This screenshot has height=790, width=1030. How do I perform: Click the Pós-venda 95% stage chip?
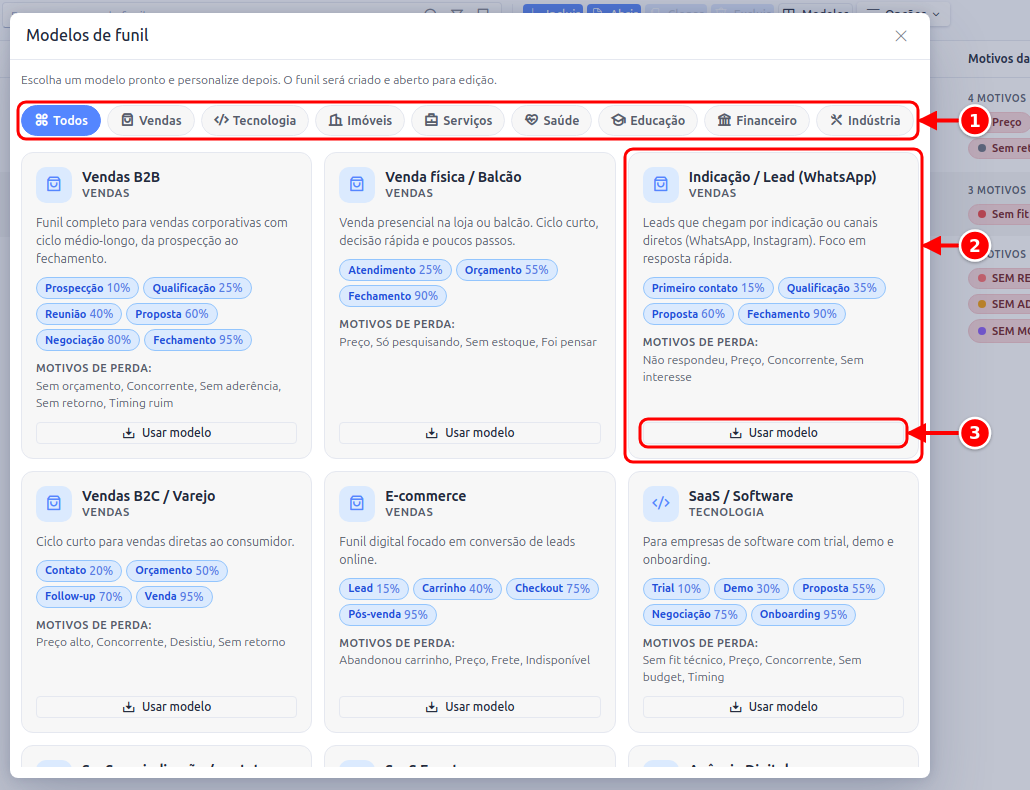pyautogui.click(x=388, y=615)
